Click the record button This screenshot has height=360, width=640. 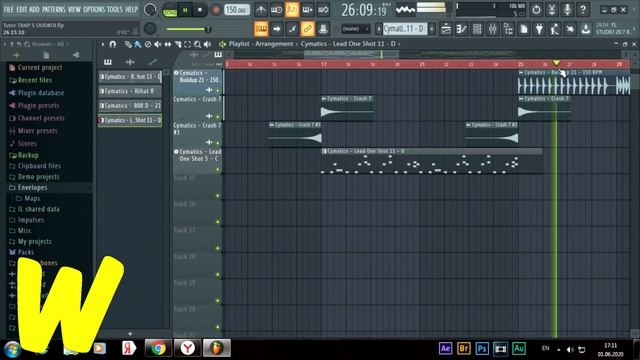216,10
